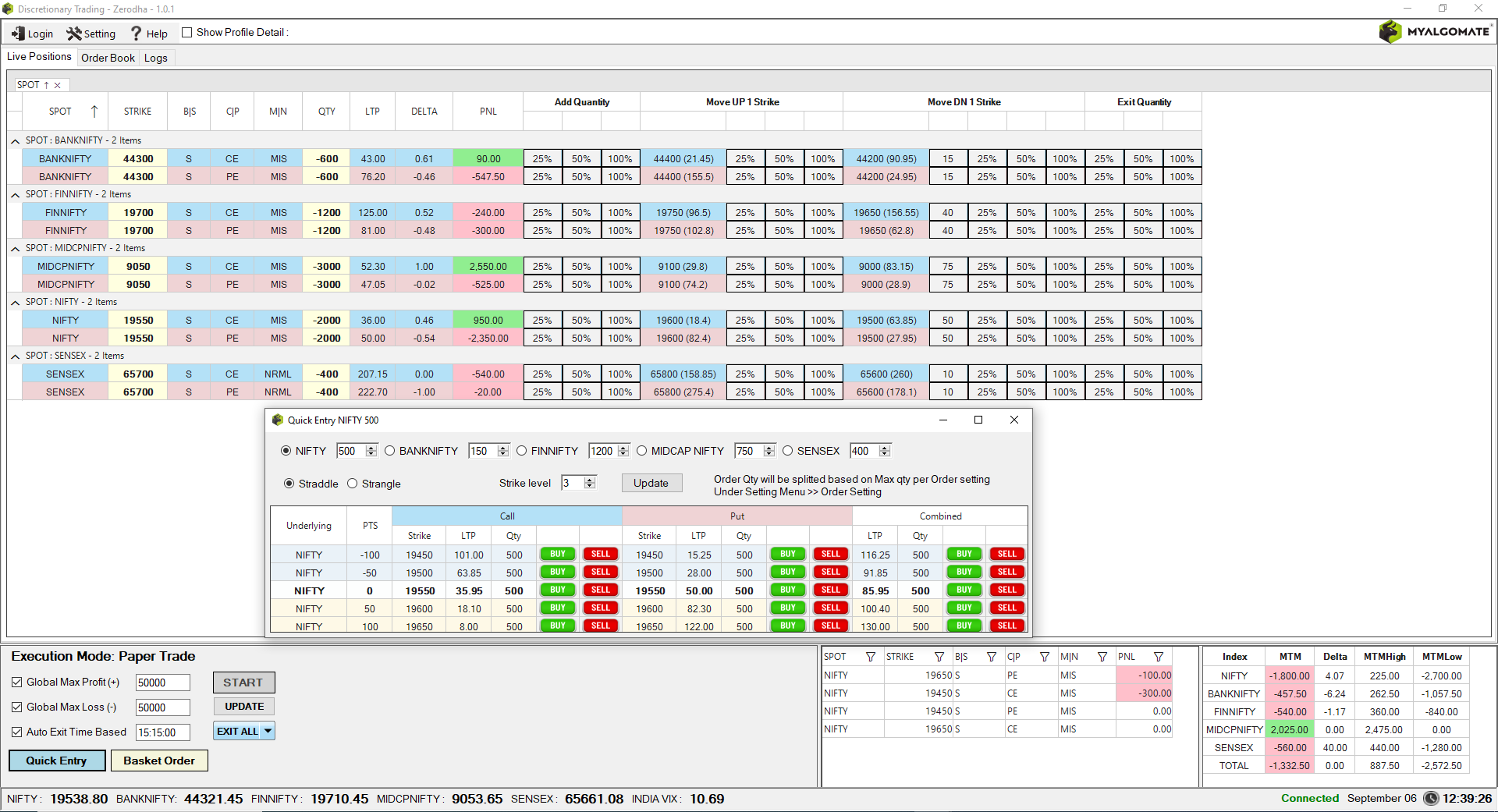Filter the PNL column in order grid

click(1159, 657)
